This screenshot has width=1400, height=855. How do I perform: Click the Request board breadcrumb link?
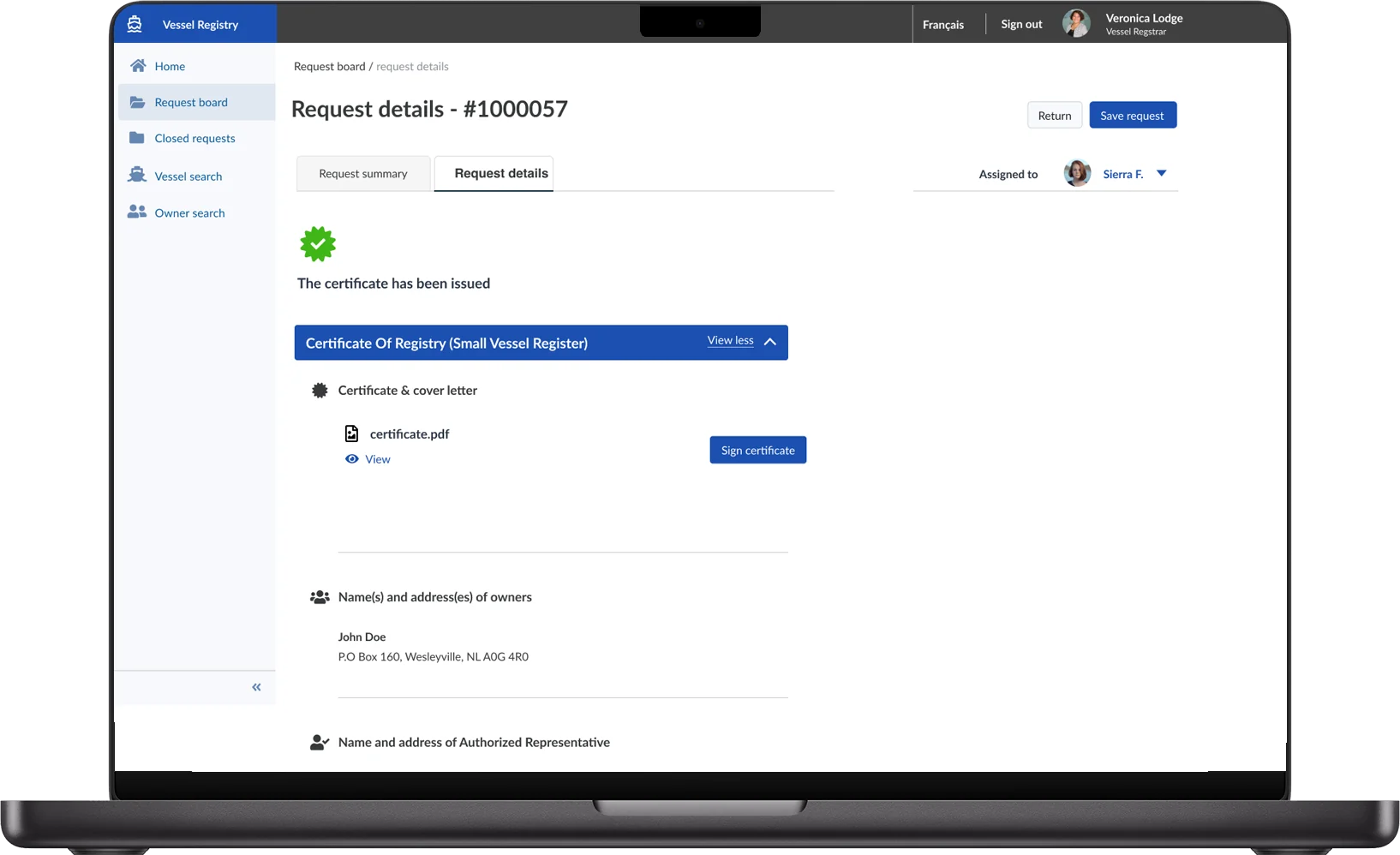pos(330,66)
